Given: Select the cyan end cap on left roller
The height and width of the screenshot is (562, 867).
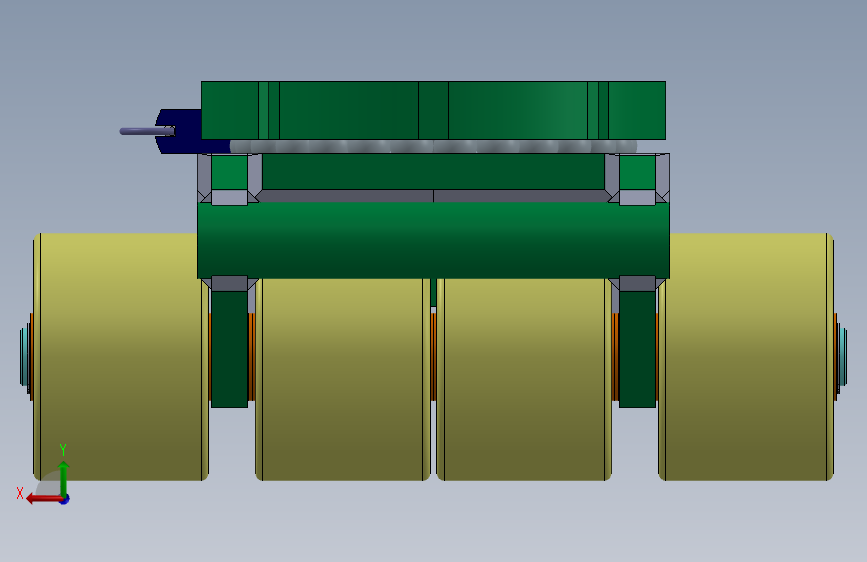Looking at the screenshot, I should [24, 356].
